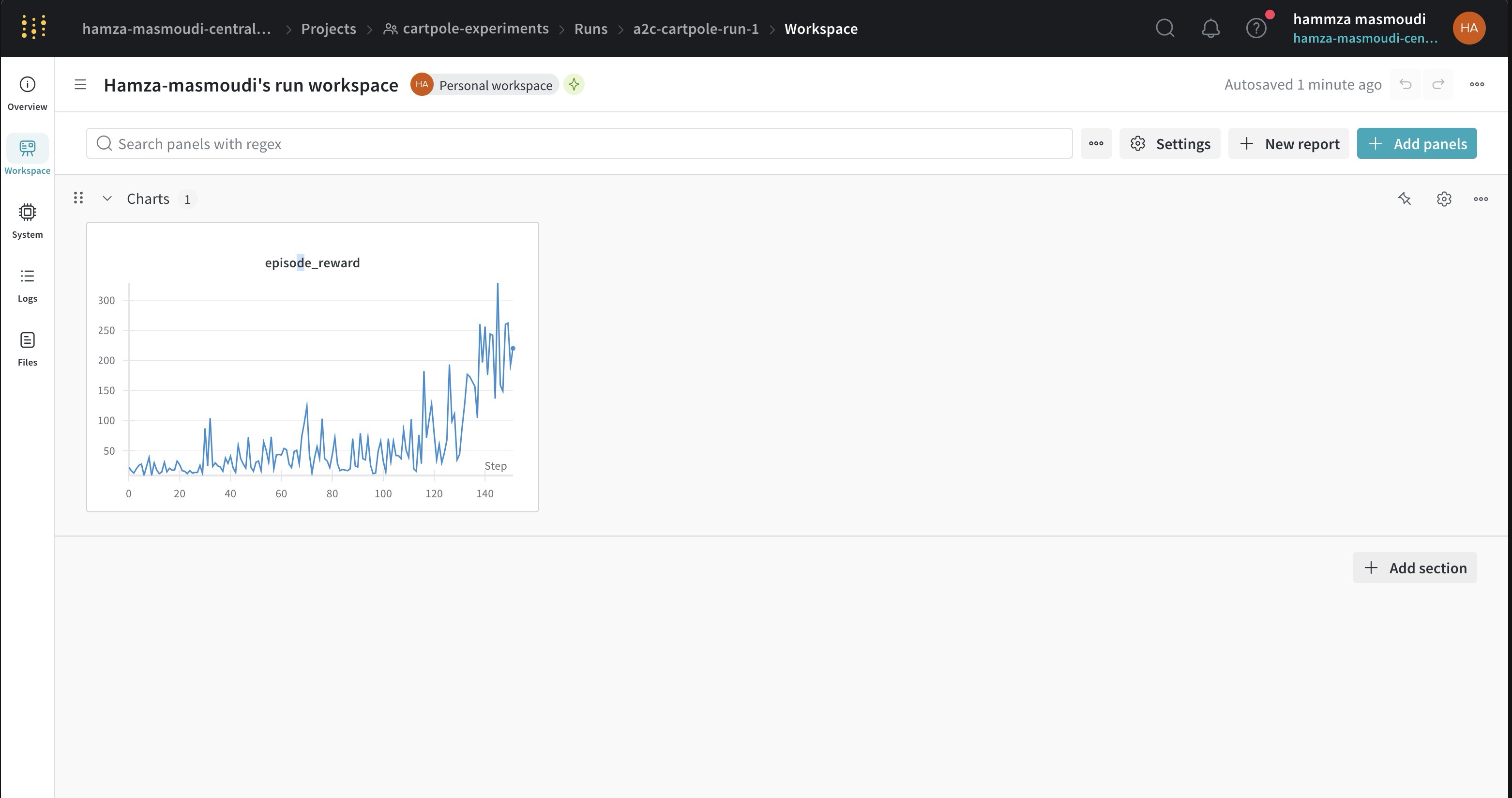Open the help question mark icon

[x=1256, y=28]
